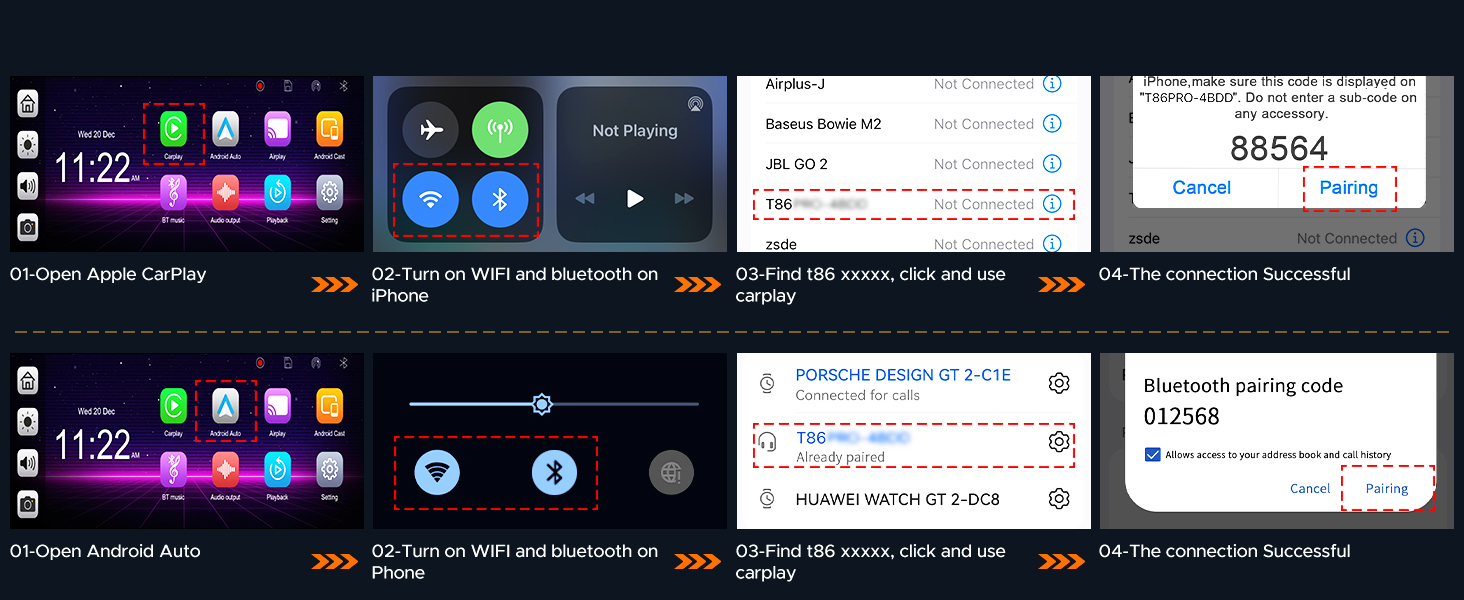The height and width of the screenshot is (600, 1464).
Task: Confirm Pairing in the 88564 code dialog
Action: tap(1348, 188)
